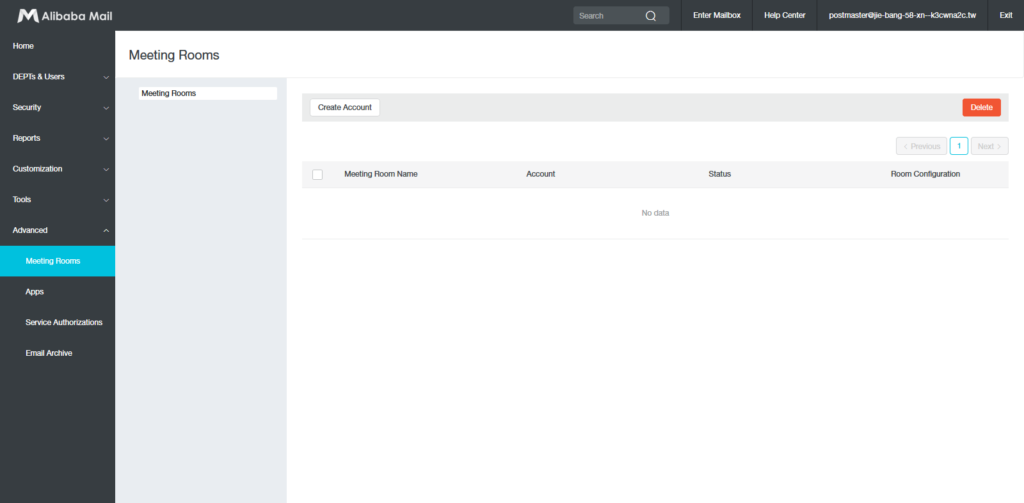Click Exit in the top bar

[x=1006, y=16]
